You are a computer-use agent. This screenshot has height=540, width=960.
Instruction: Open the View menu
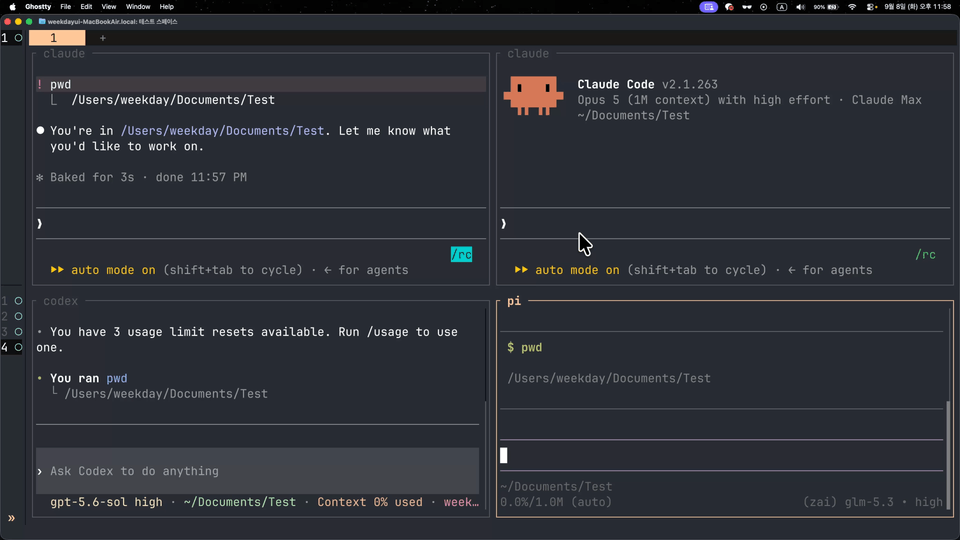tap(108, 7)
